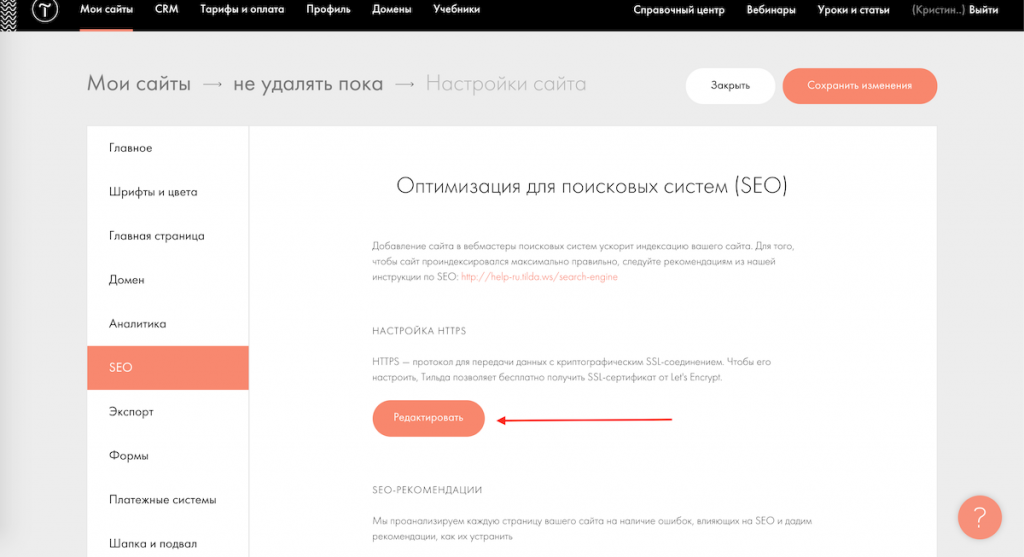
Task: Select Профиль in the top bar
Action: pyautogui.click(x=328, y=10)
